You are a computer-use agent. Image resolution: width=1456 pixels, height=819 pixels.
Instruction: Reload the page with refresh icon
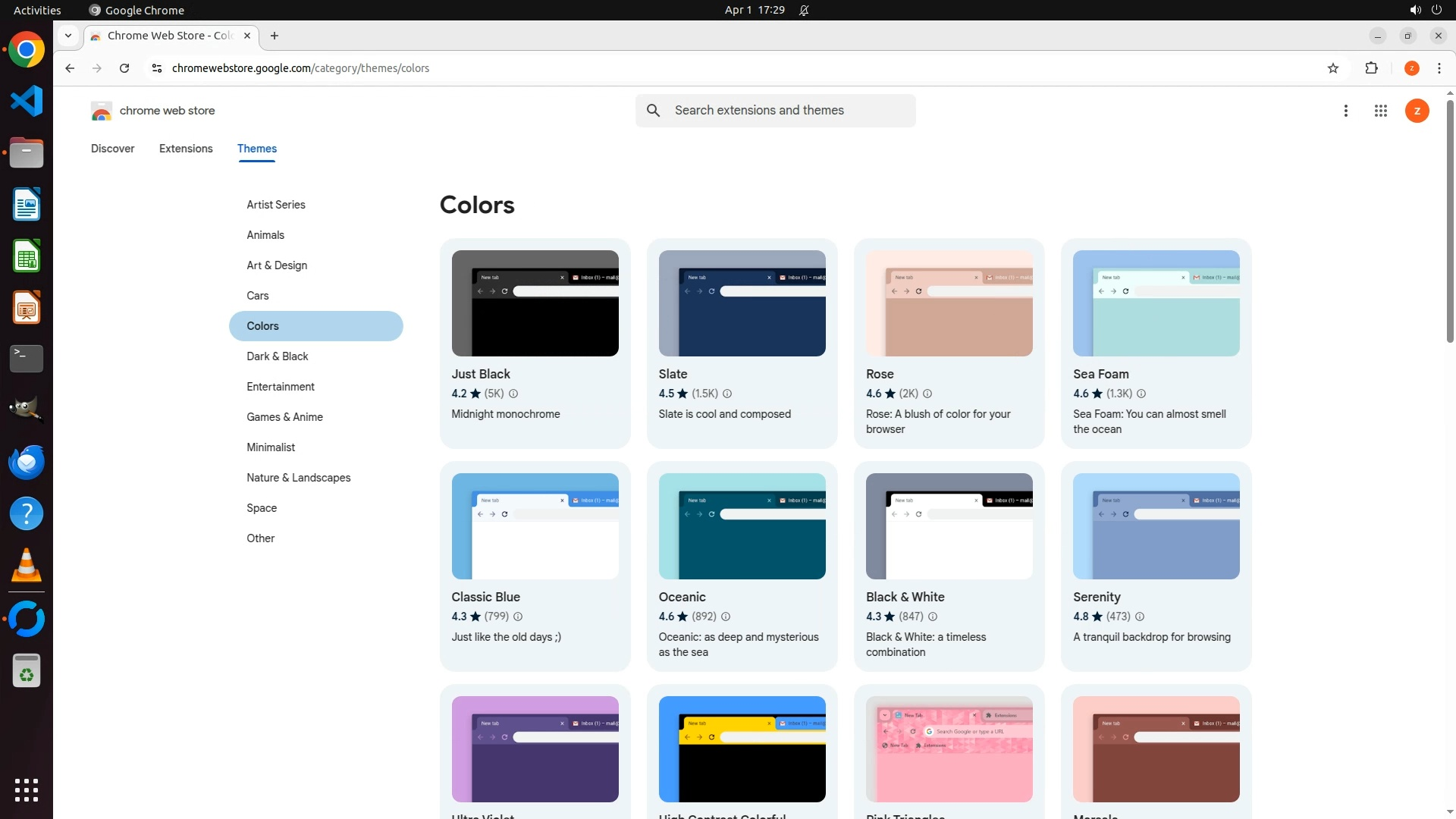point(124,68)
